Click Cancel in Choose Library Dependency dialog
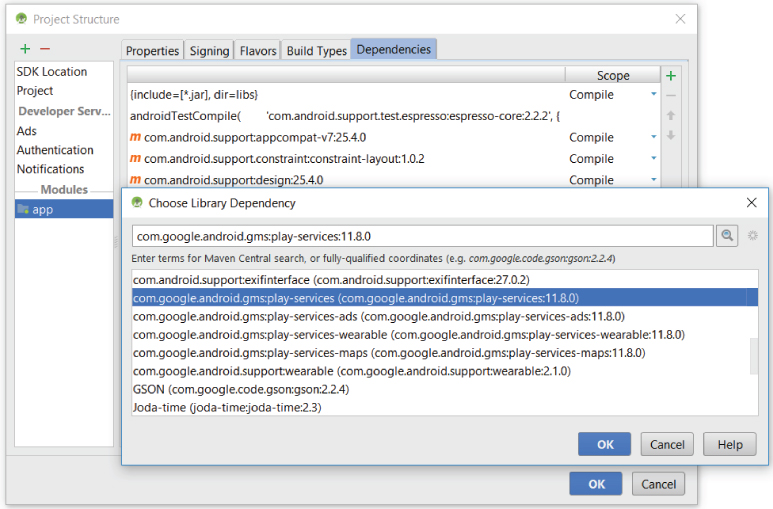This screenshot has width=773, height=509. click(667, 444)
